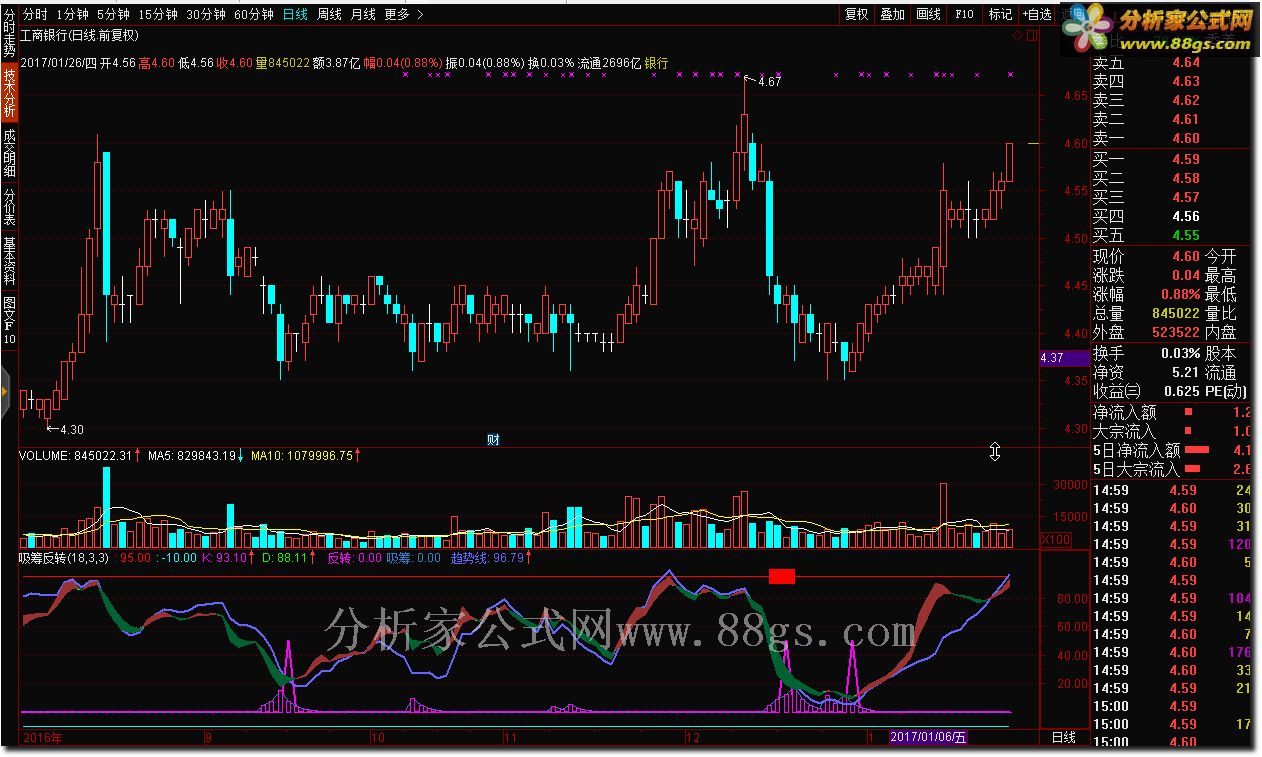Open the 分价表 side tab
Image resolution: width=1262 pixels, height=757 pixels.
(x=9, y=208)
